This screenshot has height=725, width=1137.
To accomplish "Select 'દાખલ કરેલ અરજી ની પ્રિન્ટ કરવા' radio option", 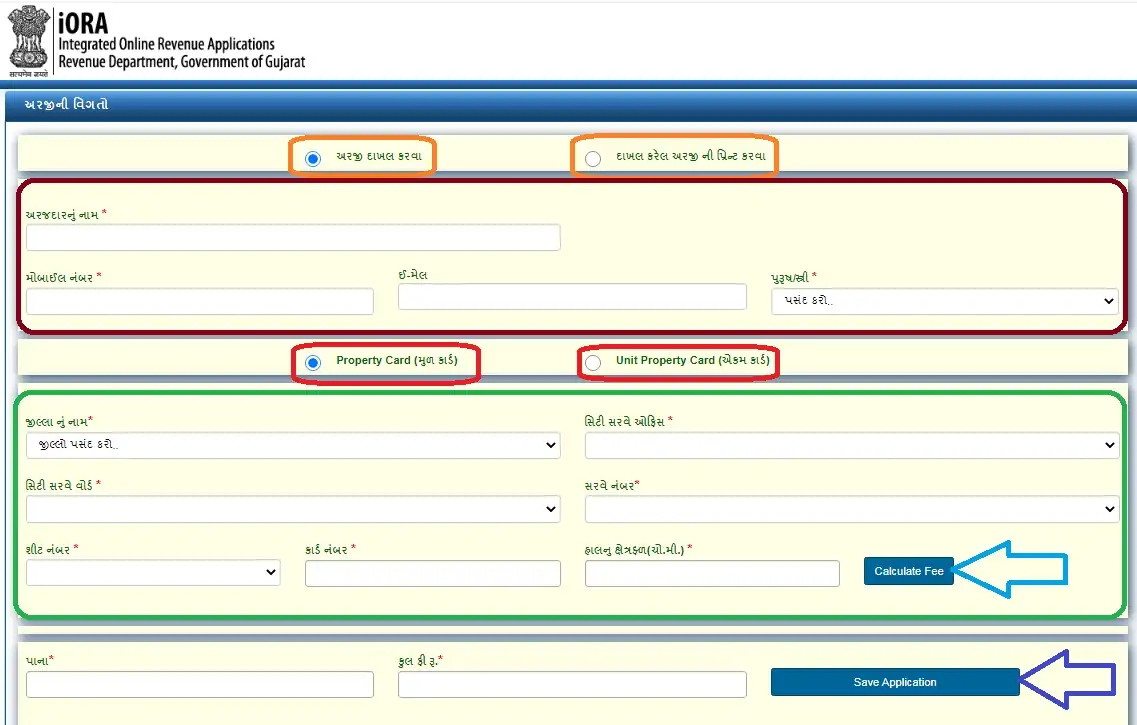I will point(593,159).
